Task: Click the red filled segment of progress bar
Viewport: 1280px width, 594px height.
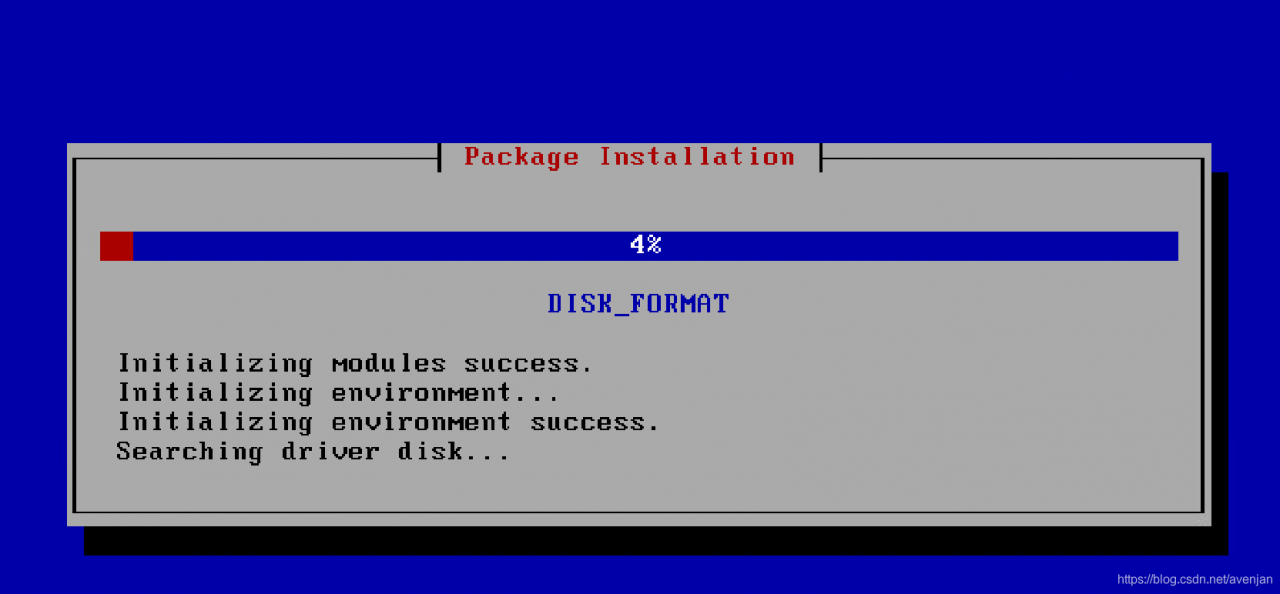Action: point(116,246)
